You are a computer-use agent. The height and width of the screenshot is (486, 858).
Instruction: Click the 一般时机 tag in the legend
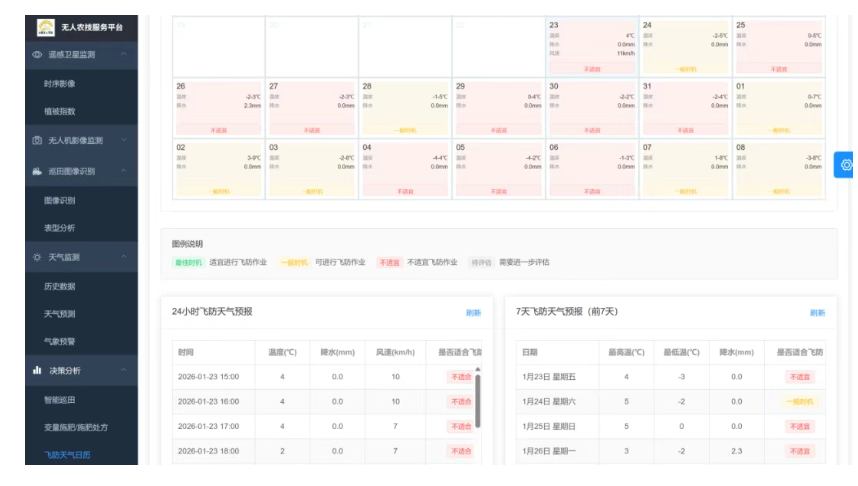point(294,262)
